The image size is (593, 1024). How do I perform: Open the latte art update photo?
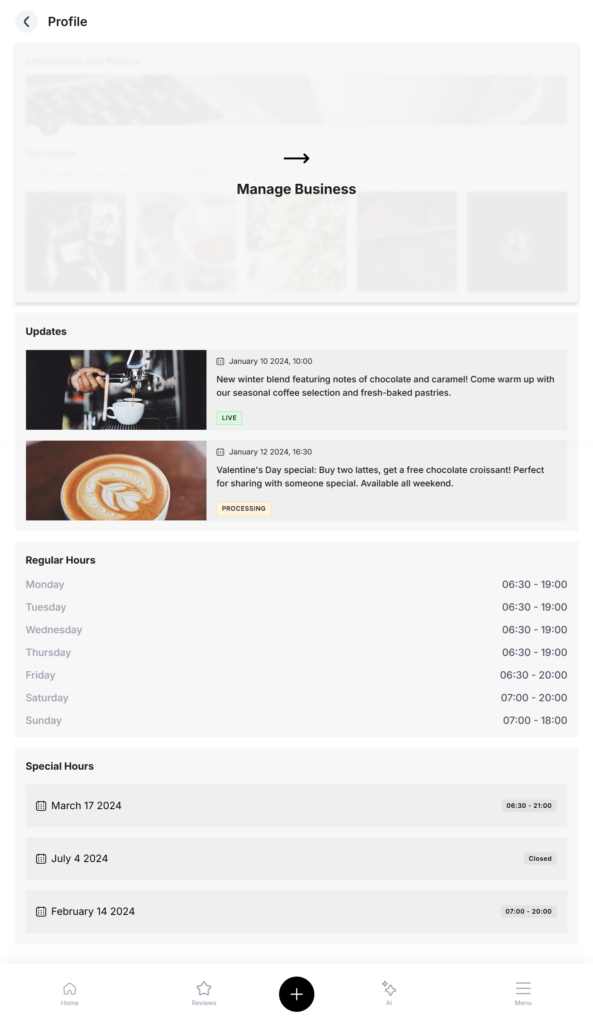116,481
